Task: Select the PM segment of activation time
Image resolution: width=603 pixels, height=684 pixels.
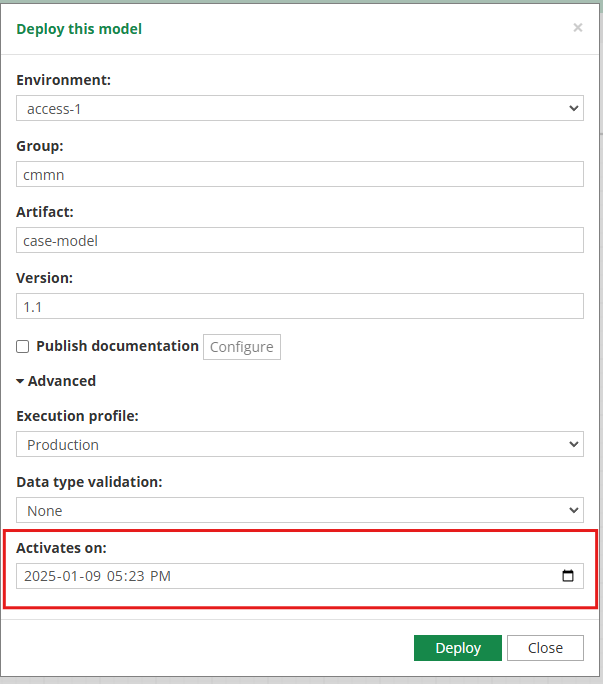Action: click(160, 576)
